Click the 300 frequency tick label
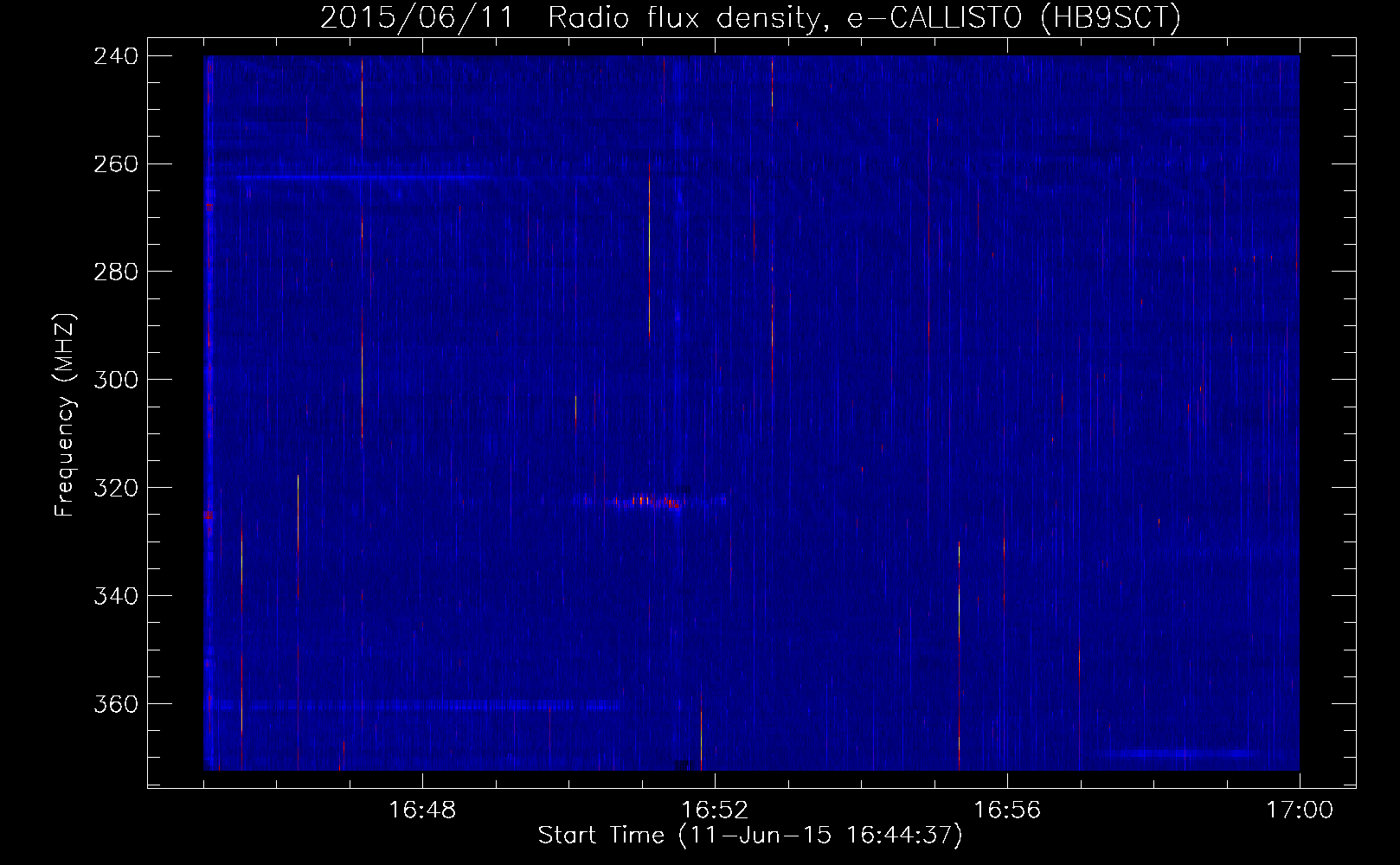This screenshot has height=865, width=1400. point(116,381)
